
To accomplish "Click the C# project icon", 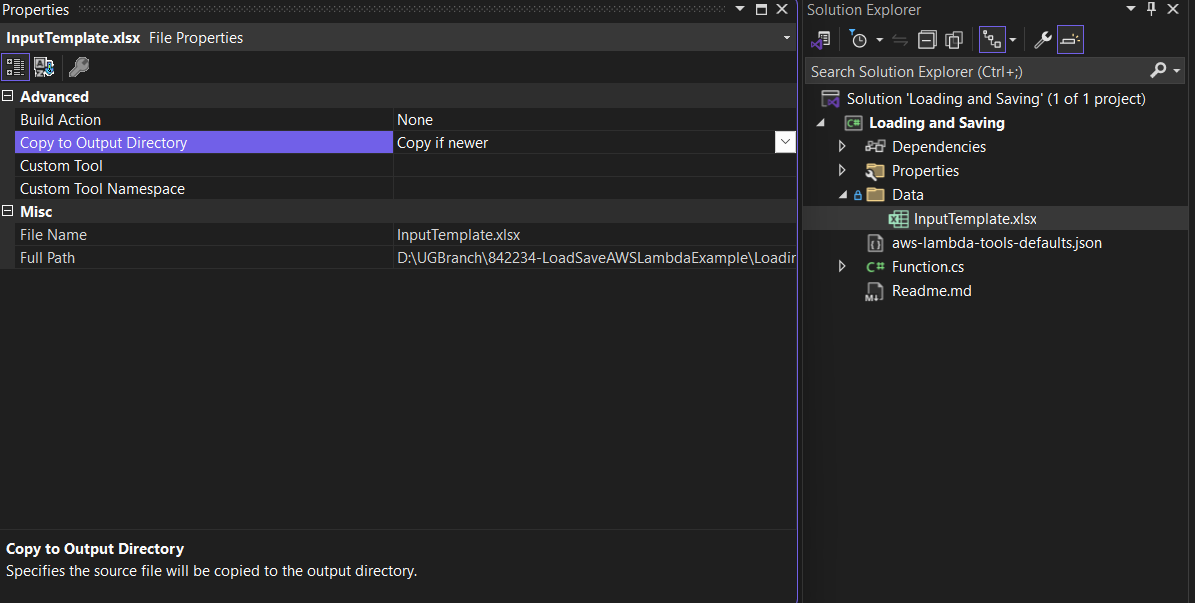I will point(854,123).
